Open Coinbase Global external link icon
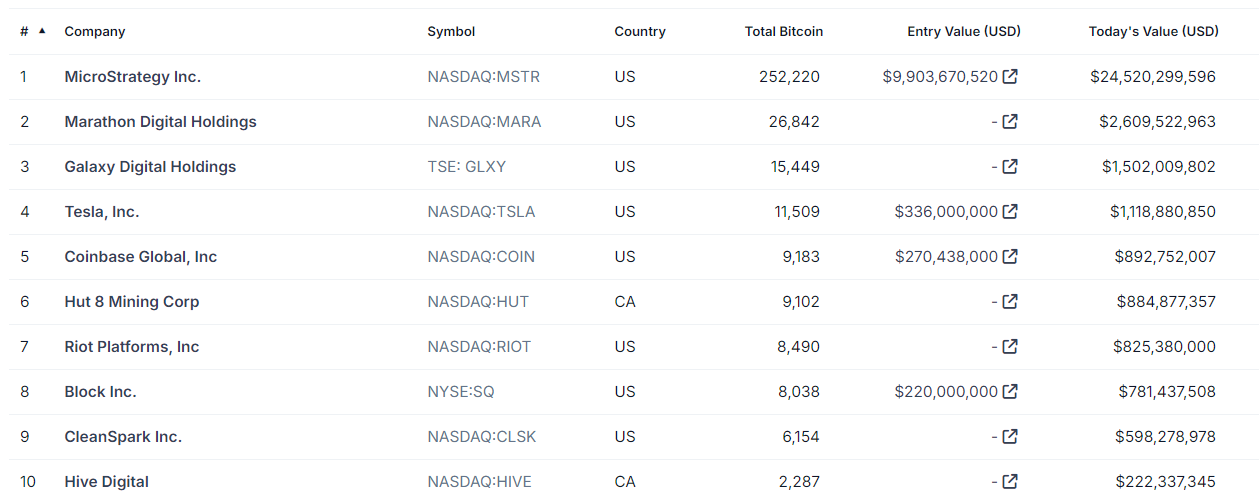 [x=1010, y=257]
